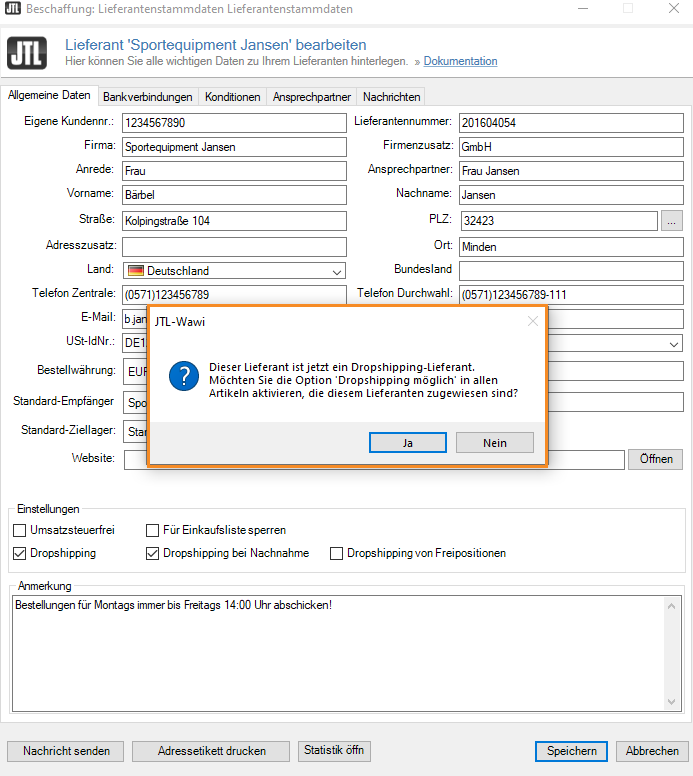This screenshot has width=693, height=776.
Task: Click the PLZ field 32423
Action: (559, 221)
